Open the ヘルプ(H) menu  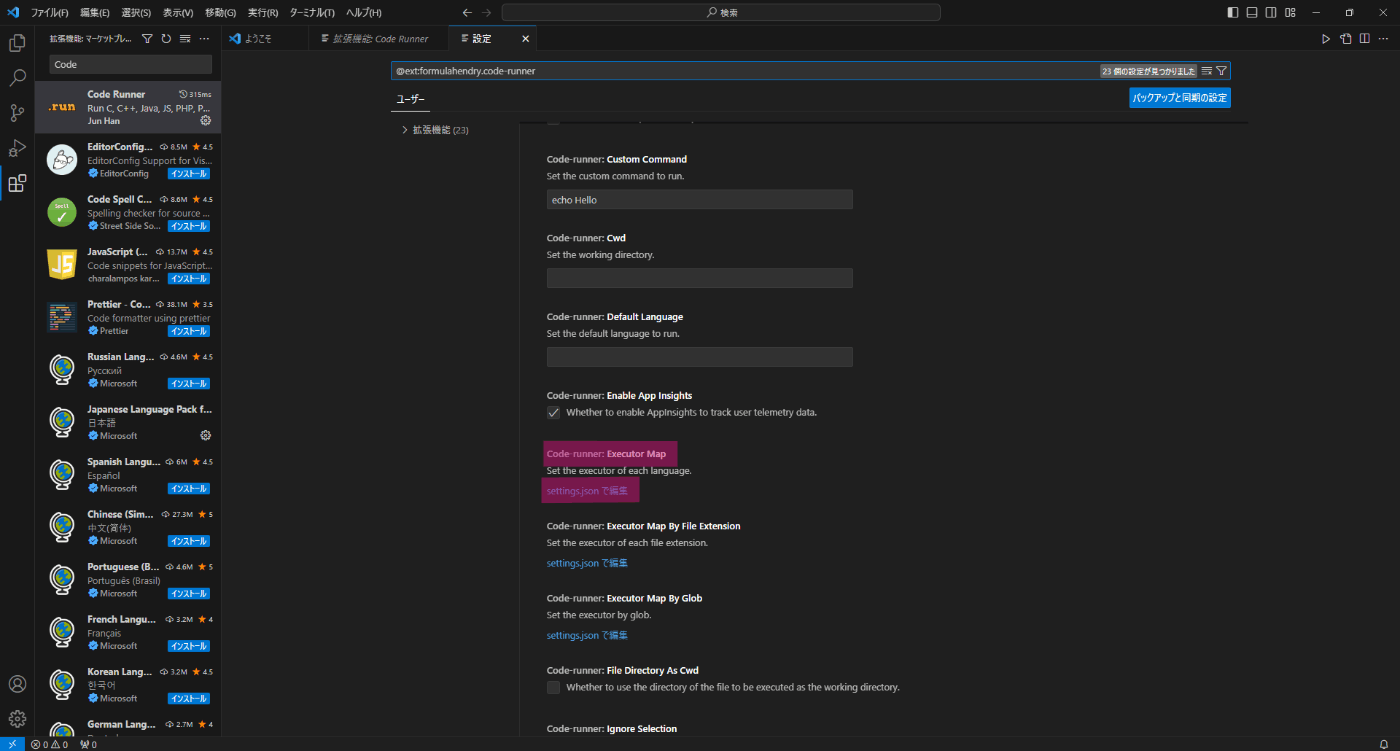[x=364, y=13]
